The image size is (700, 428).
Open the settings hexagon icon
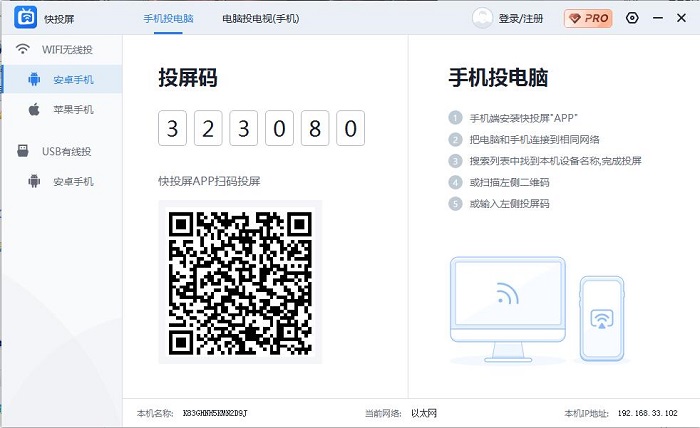pos(632,18)
